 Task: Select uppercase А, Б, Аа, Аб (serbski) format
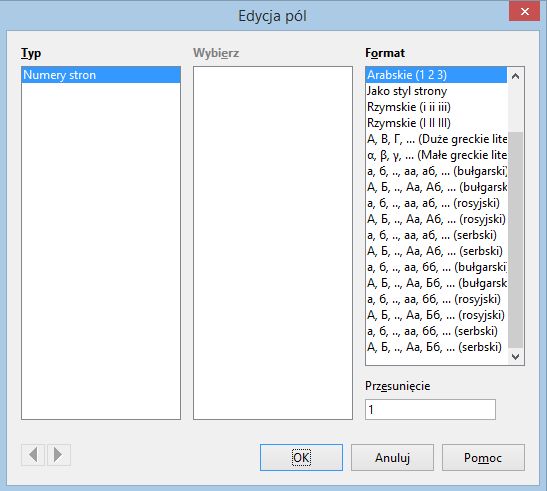(436, 251)
